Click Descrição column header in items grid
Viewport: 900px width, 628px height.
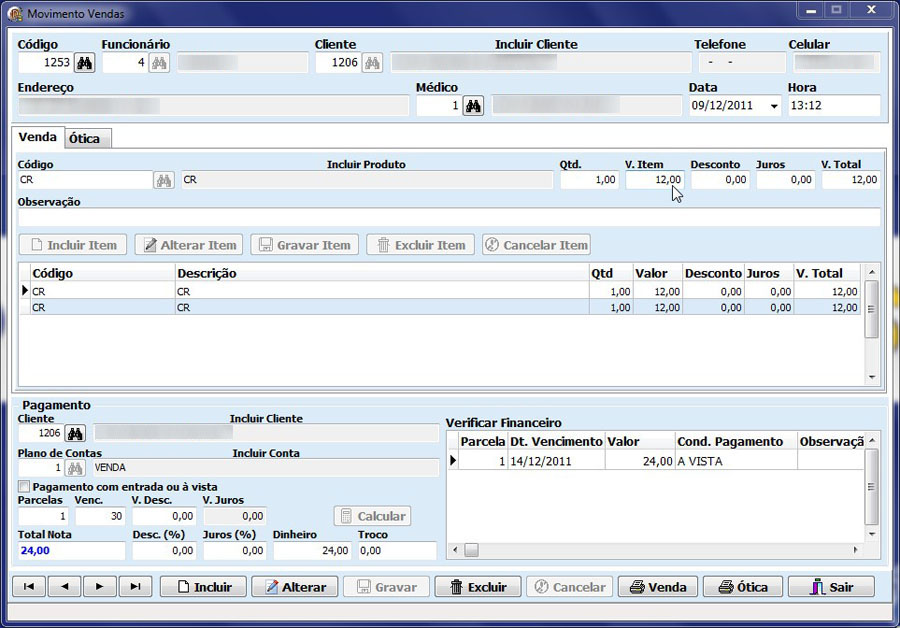[382, 273]
